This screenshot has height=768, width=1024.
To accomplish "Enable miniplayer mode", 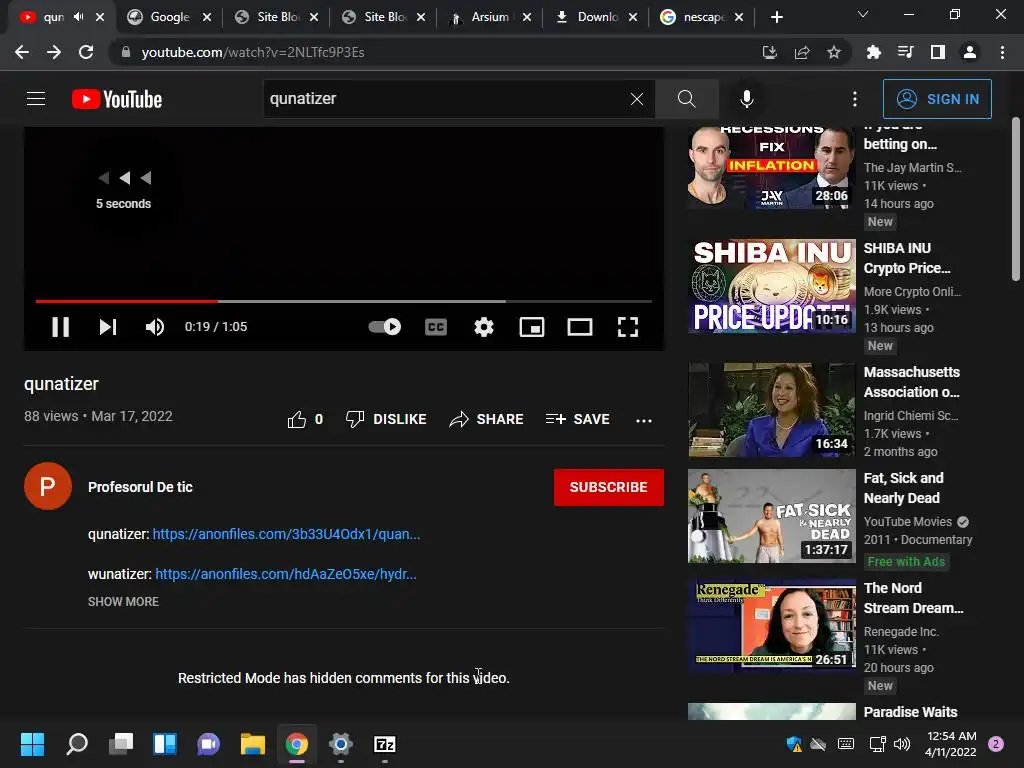I will point(532,327).
